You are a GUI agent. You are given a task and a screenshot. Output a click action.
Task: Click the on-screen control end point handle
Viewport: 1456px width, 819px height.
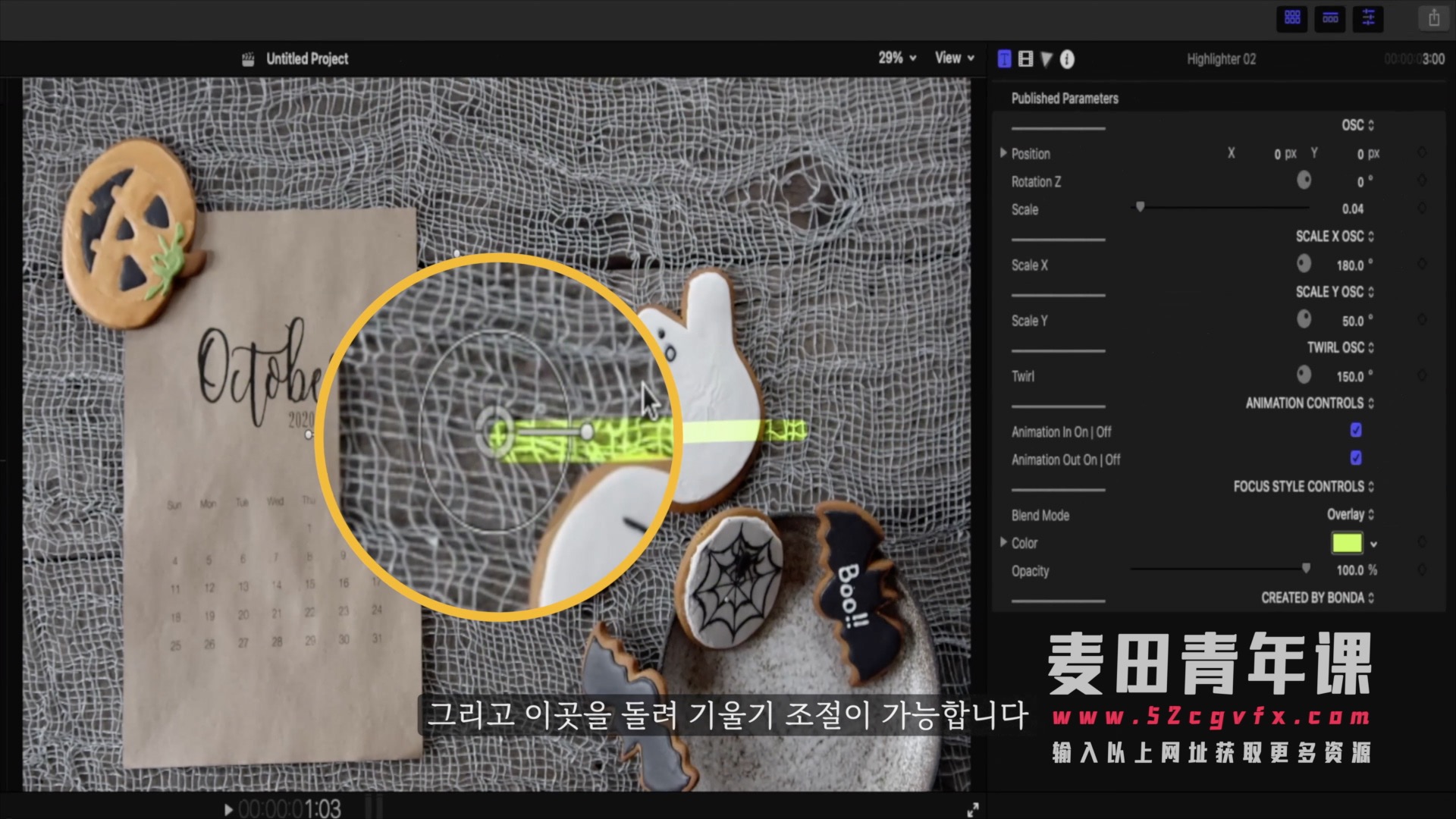click(x=587, y=431)
